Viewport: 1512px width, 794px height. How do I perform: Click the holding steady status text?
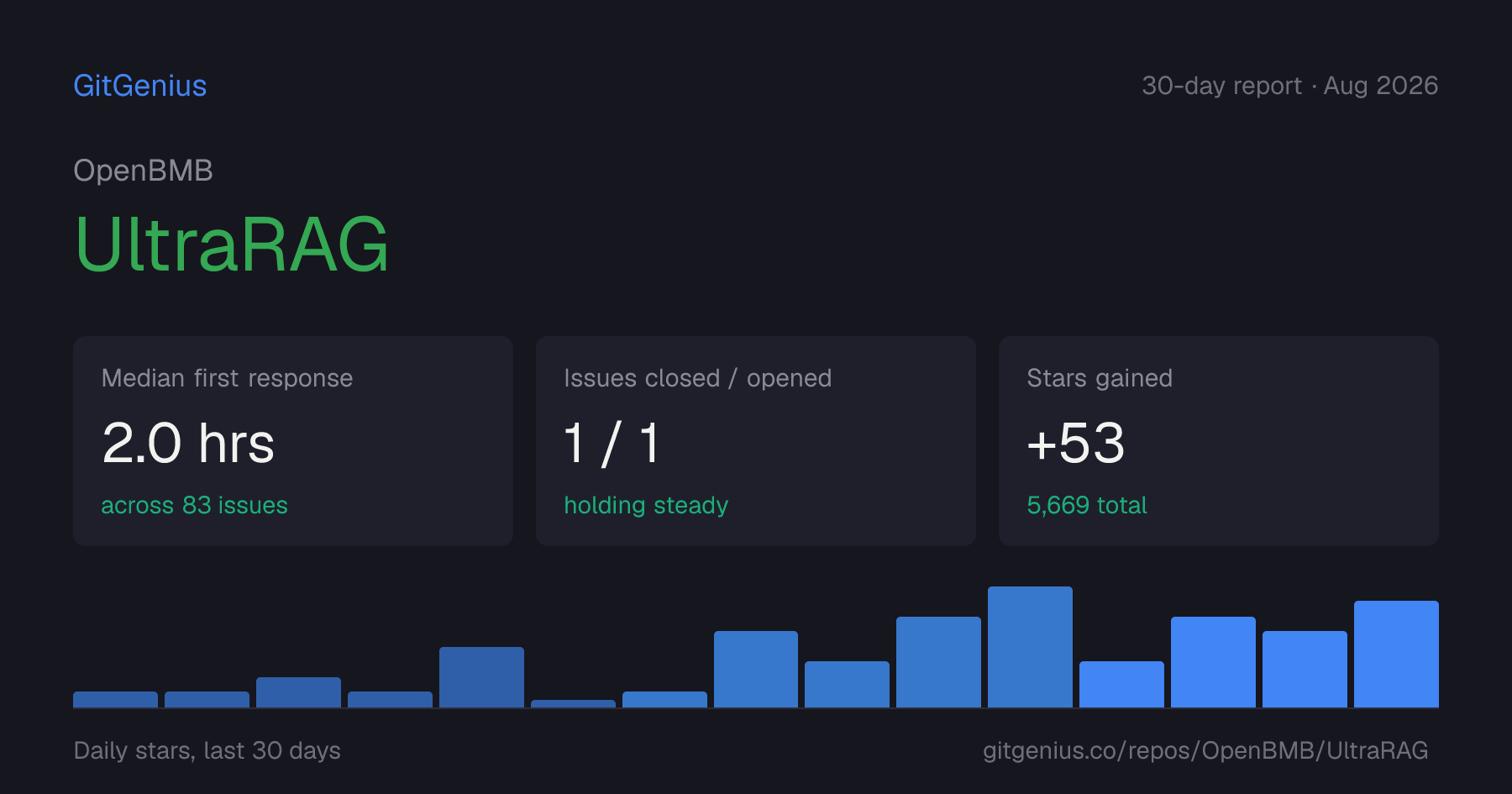pyautogui.click(x=646, y=505)
